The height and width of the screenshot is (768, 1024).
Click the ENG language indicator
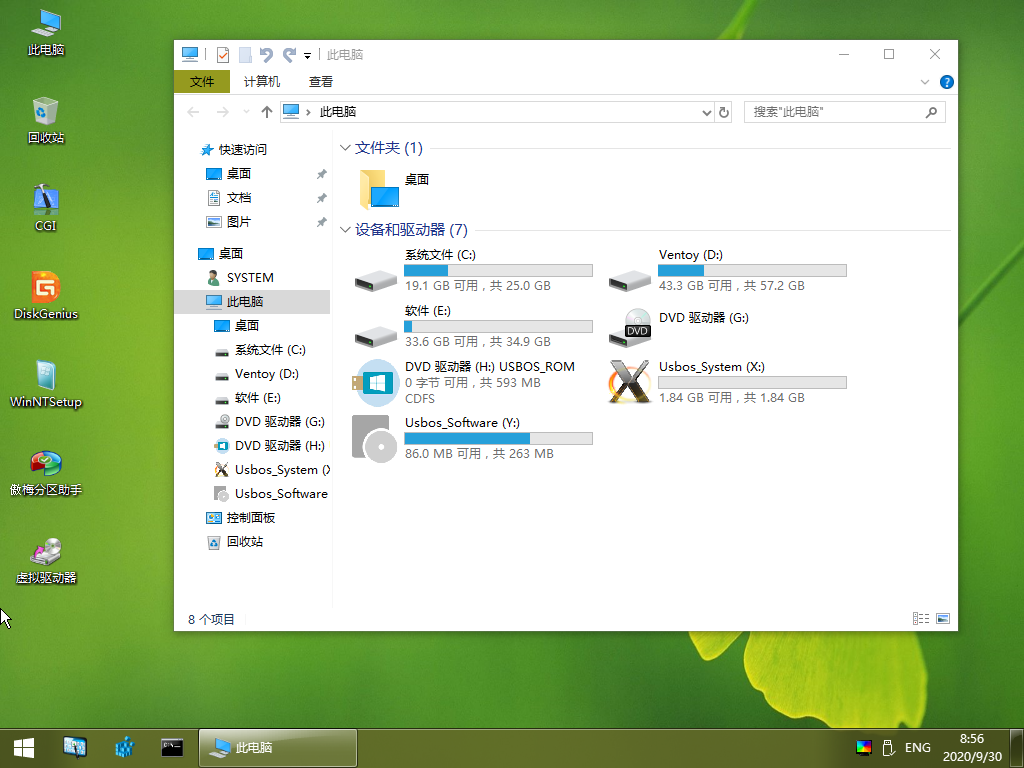coord(917,747)
